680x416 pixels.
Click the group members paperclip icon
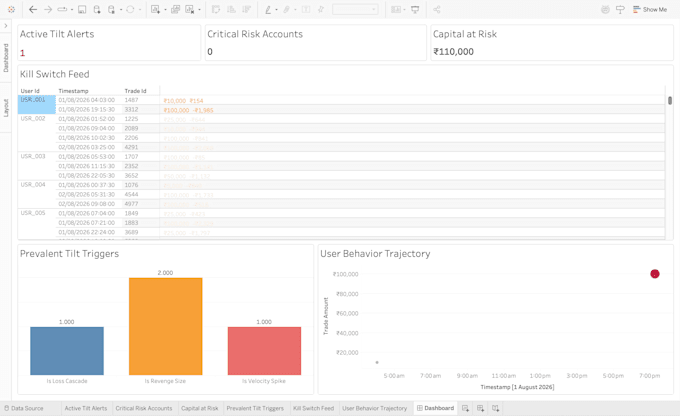286,9
